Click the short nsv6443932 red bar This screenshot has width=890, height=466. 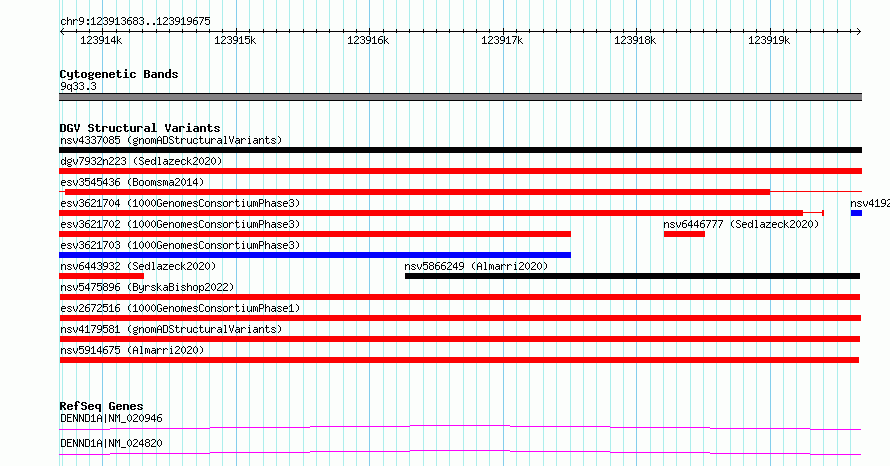click(102, 276)
